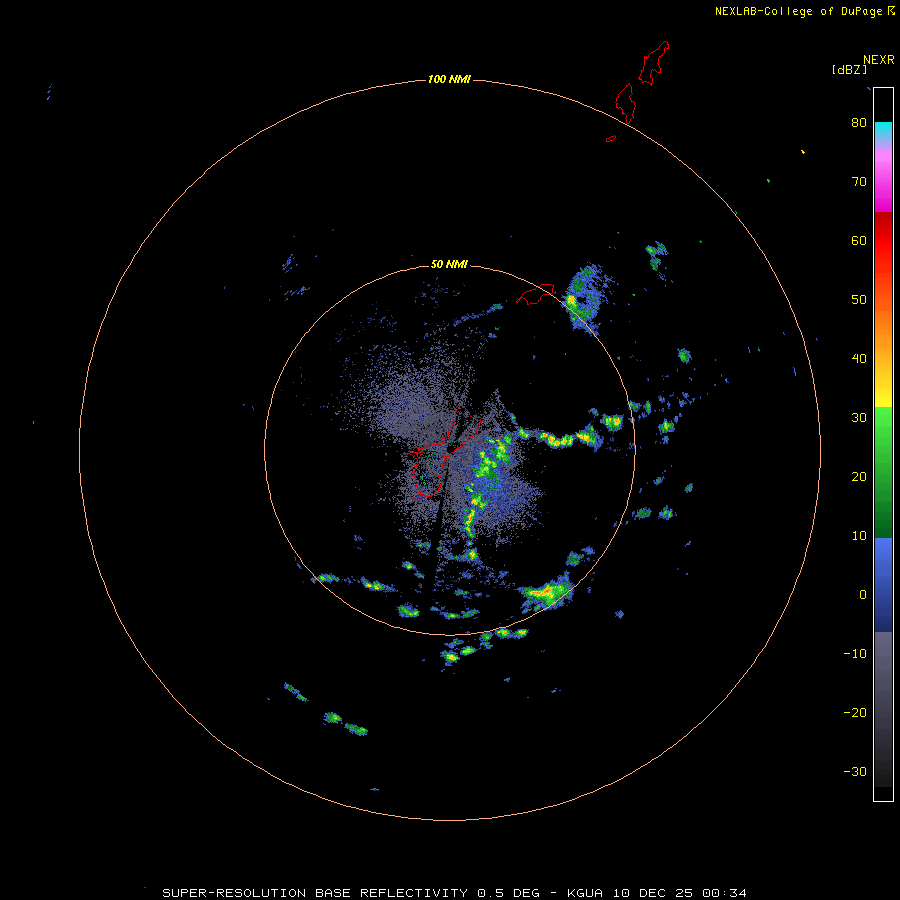This screenshot has width=900, height=900.
Task: Click the echo pair at bottom left inside 100 NMI ring
Action: click(346, 724)
